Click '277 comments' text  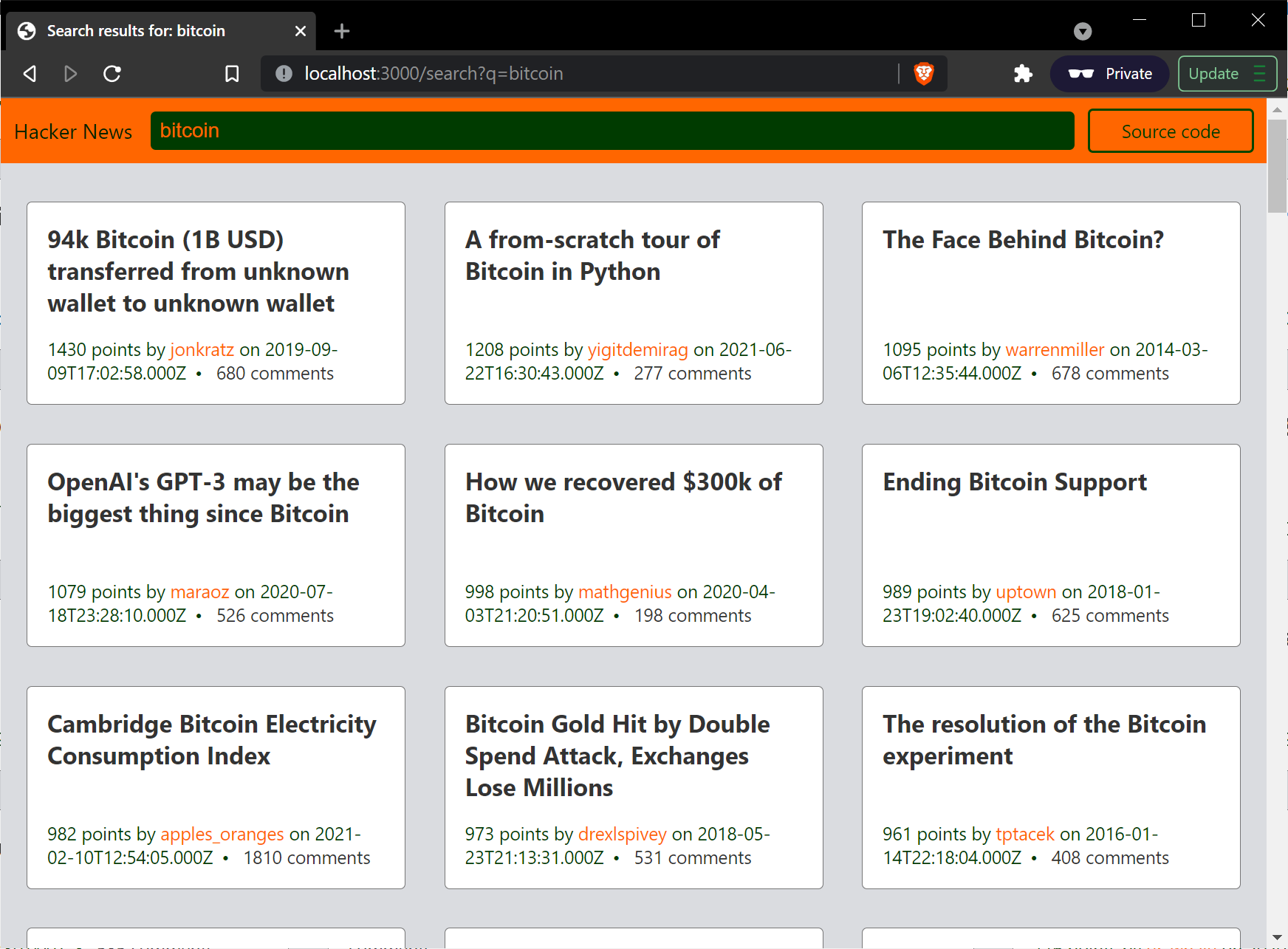[692, 374]
